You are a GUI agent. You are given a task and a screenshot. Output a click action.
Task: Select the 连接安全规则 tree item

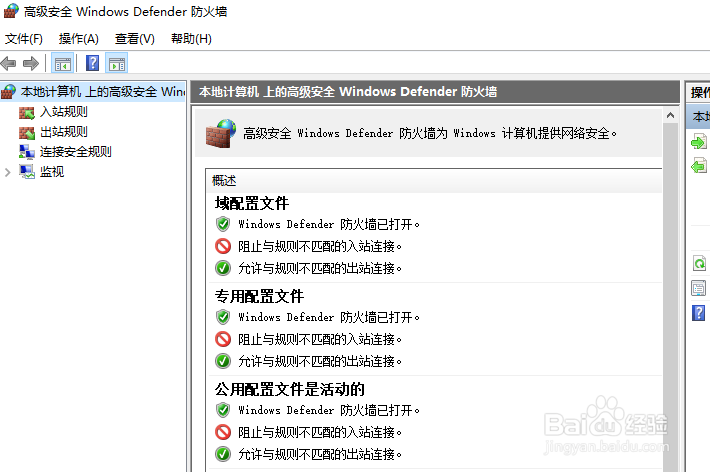[75, 152]
